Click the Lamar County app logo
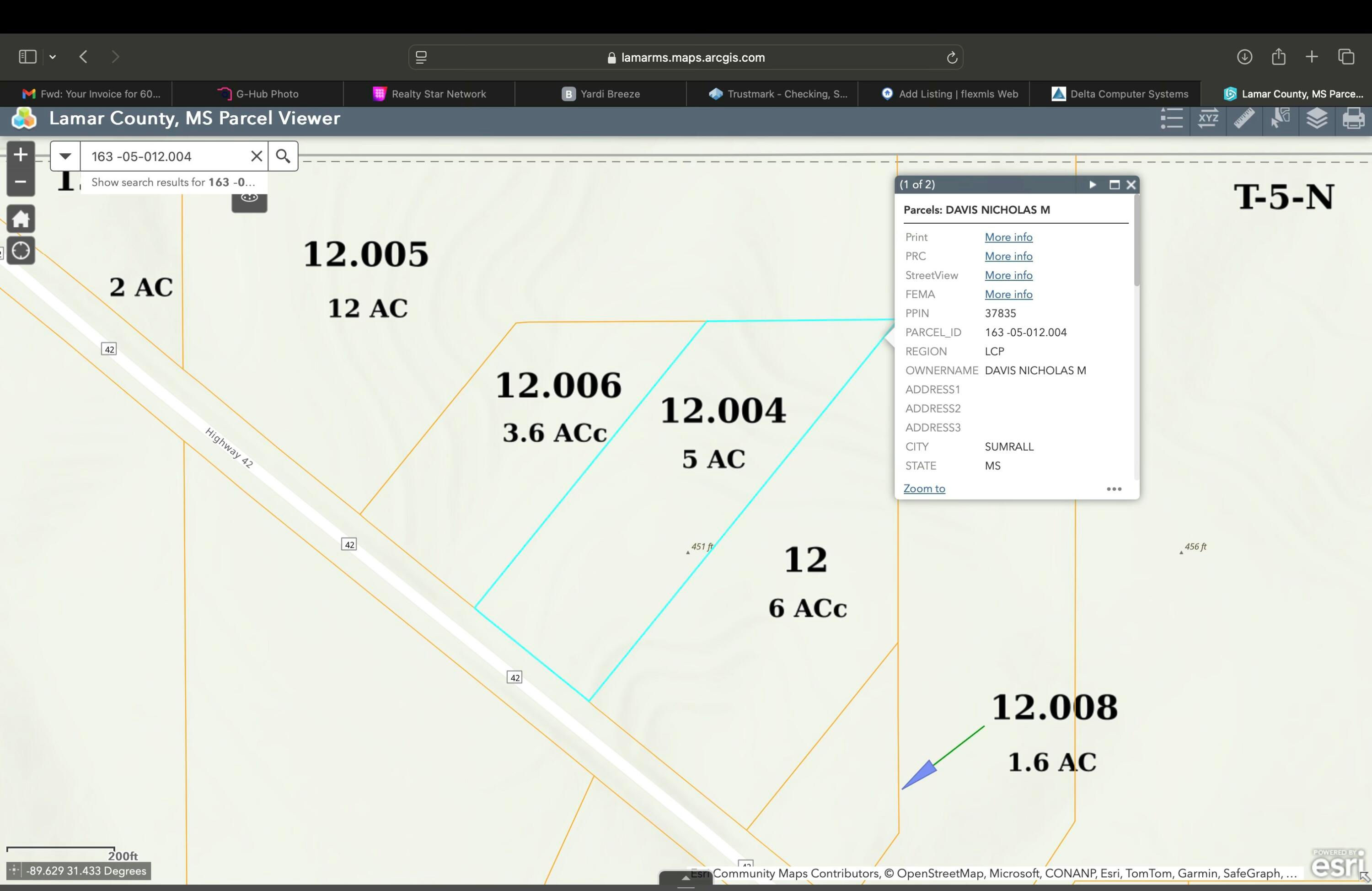Viewport: 1372px width, 891px height. click(x=24, y=119)
